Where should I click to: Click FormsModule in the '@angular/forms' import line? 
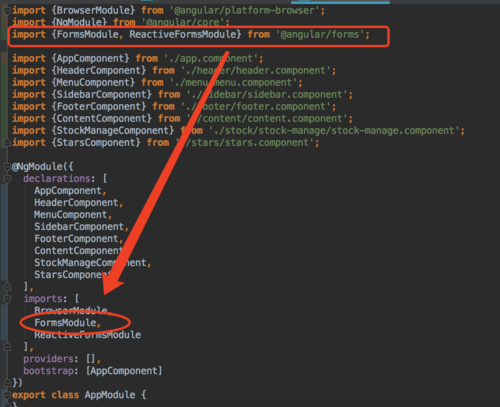(87, 34)
